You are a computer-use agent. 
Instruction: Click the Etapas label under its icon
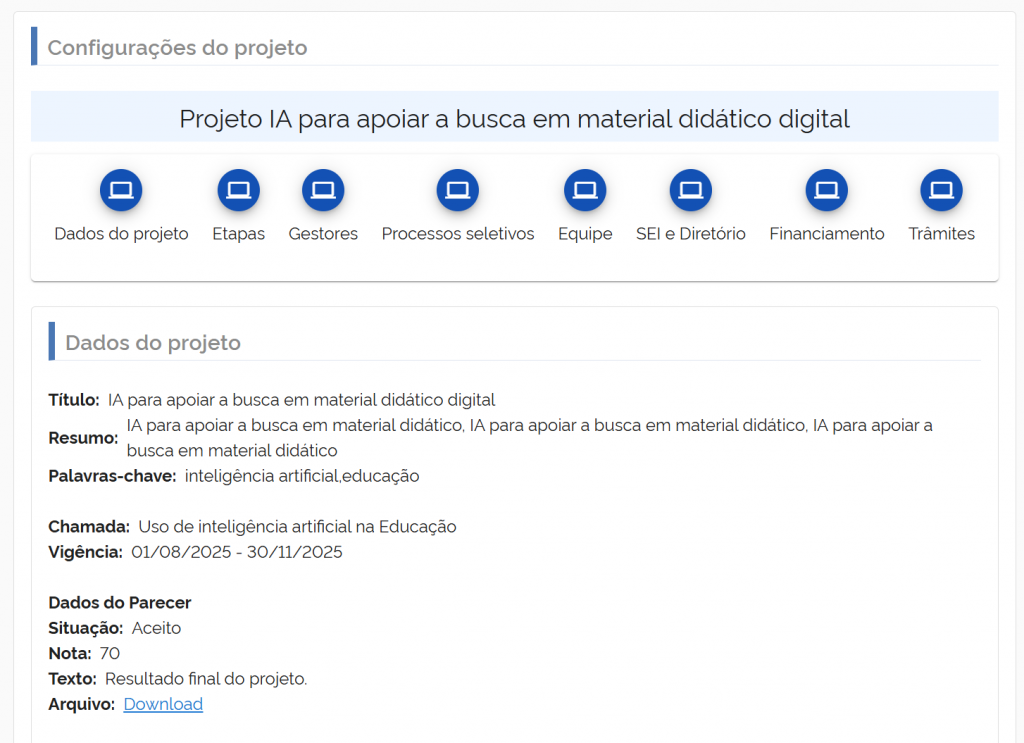238,233
